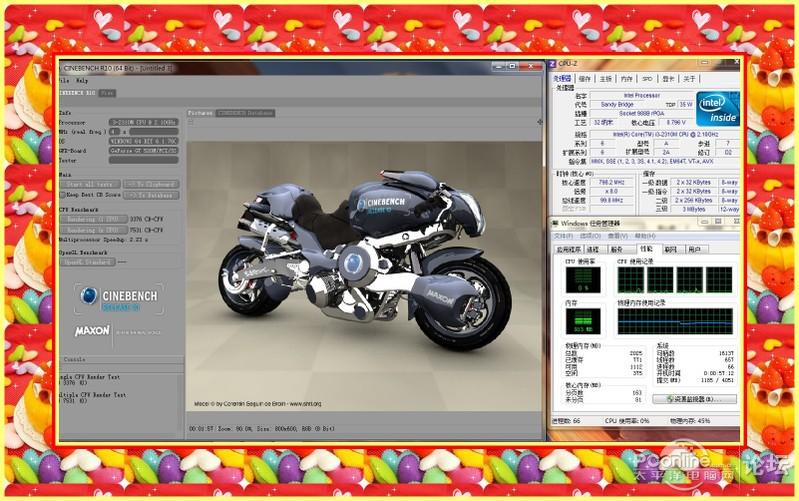Click the MAXON logo in sidebar

click(x=92, y=331)
